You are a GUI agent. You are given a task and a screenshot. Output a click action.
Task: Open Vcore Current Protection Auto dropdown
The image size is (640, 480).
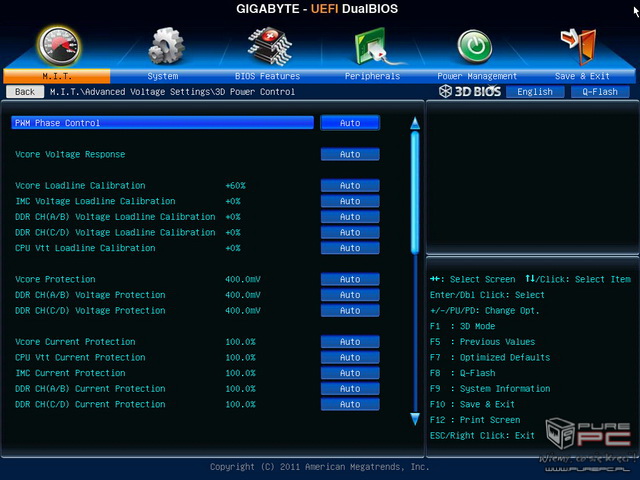tap(350, 342)
